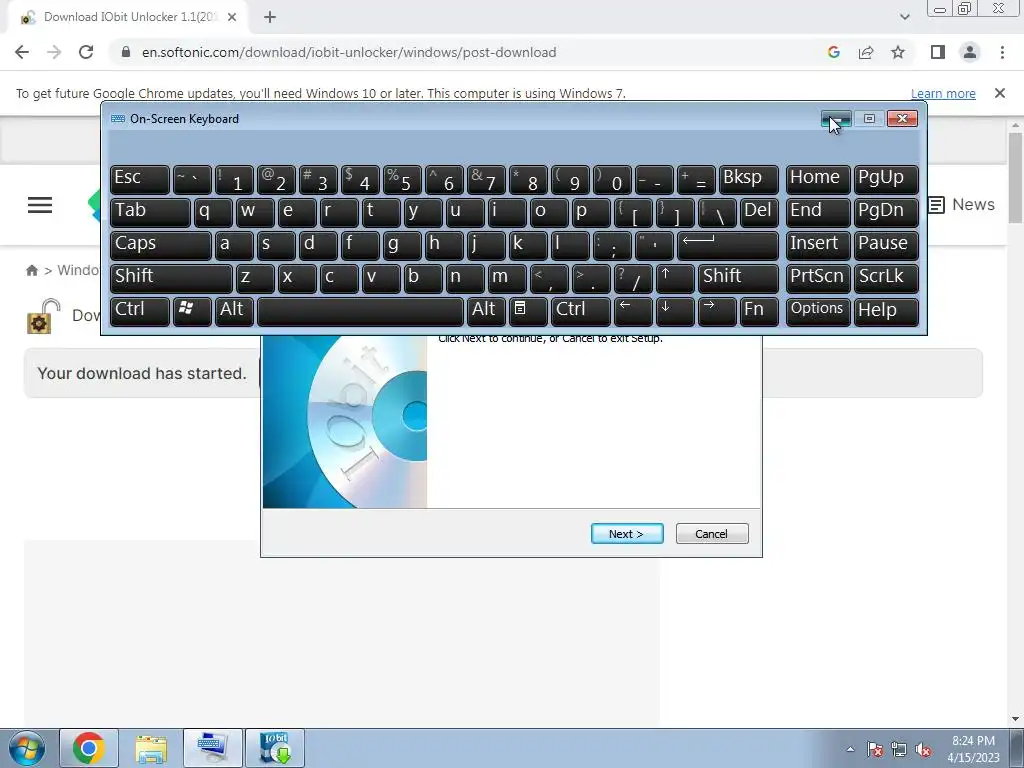The image size is (1024, 768).
Task: Close the IObit Unlocker tab
Action: [232, 17]
